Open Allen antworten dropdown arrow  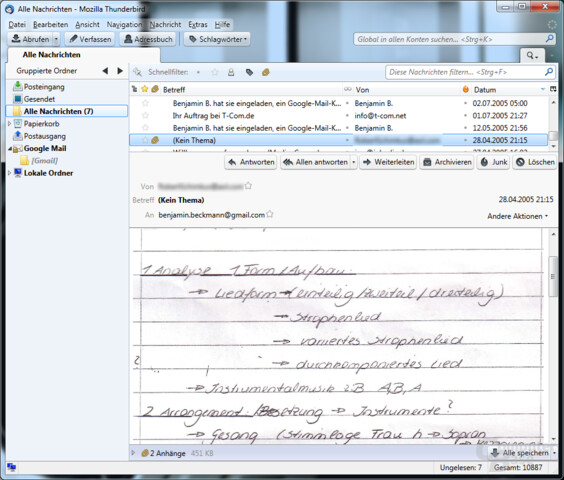[x=354, y=162]
